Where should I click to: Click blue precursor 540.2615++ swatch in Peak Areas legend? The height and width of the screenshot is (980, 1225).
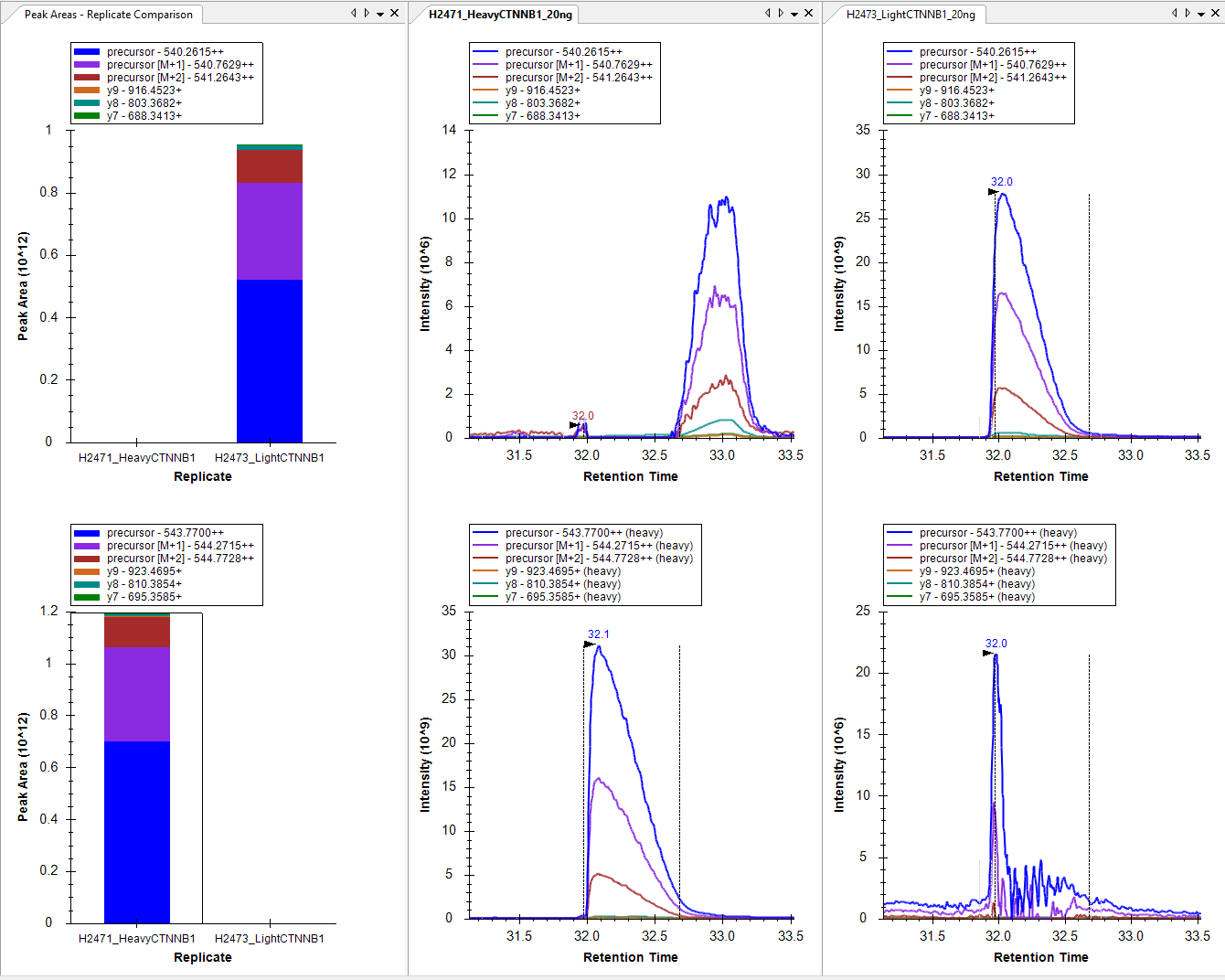[x=87, y=52]
